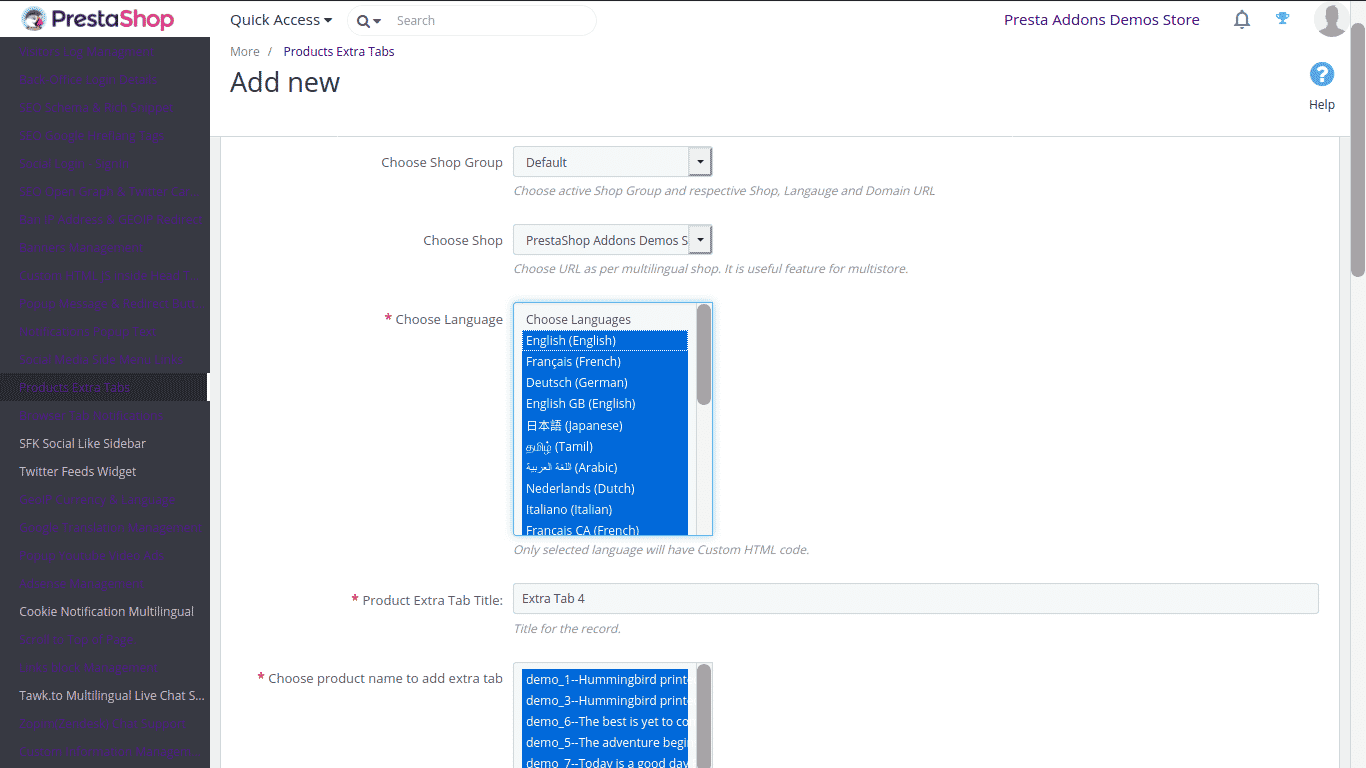Click the PrestaShop logo
Viewport: 1366px width, 768px height.
[x=98, y=20]
